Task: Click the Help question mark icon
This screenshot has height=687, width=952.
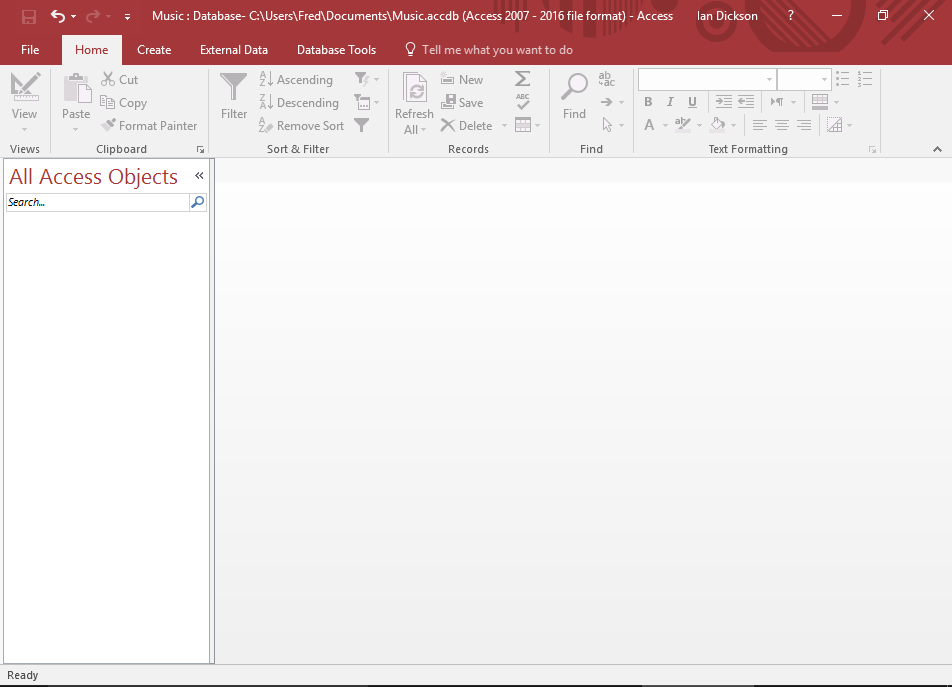Action: [x=790, y=16]
